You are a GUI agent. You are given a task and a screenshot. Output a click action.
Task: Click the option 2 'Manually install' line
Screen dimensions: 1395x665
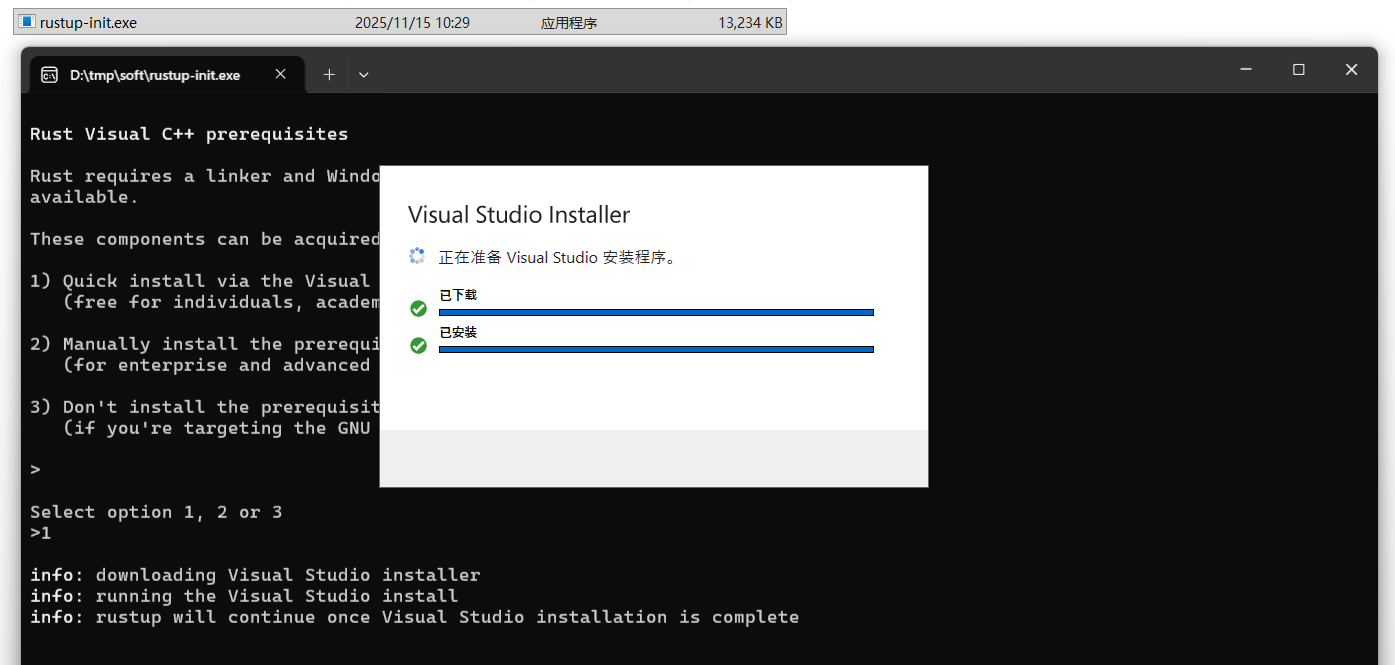coord(204,344)
